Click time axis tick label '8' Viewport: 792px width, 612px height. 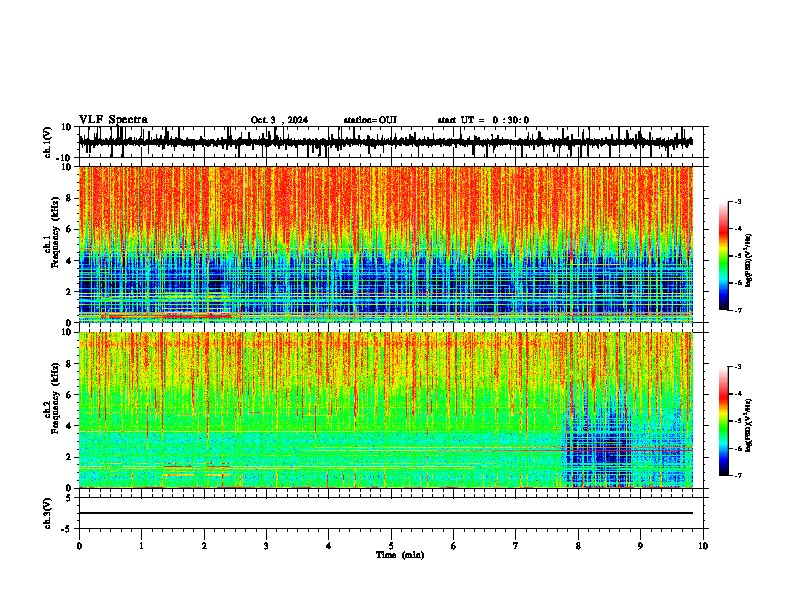[x=578, y=546]
